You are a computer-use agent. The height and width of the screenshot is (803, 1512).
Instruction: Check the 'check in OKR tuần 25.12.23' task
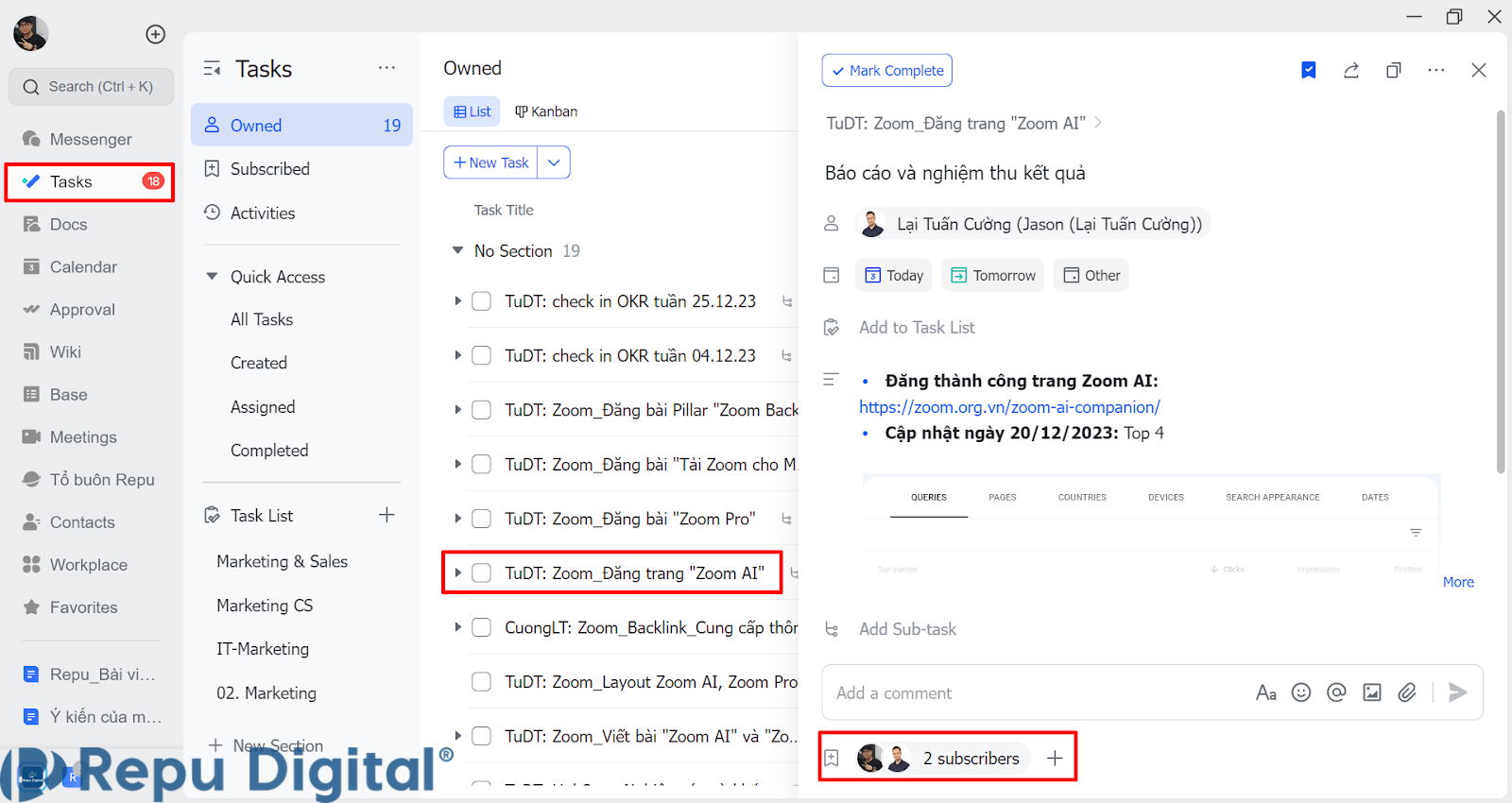click(481, 301)
